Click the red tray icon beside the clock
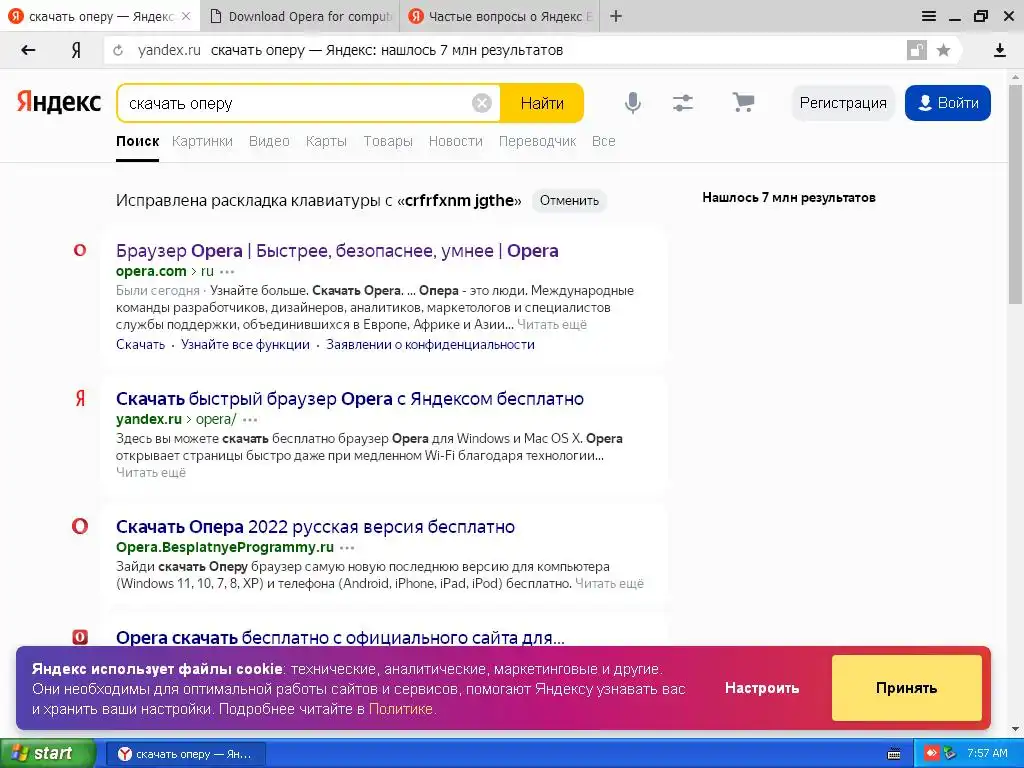This screenshot has height=768, width=1024. [931, 754]
